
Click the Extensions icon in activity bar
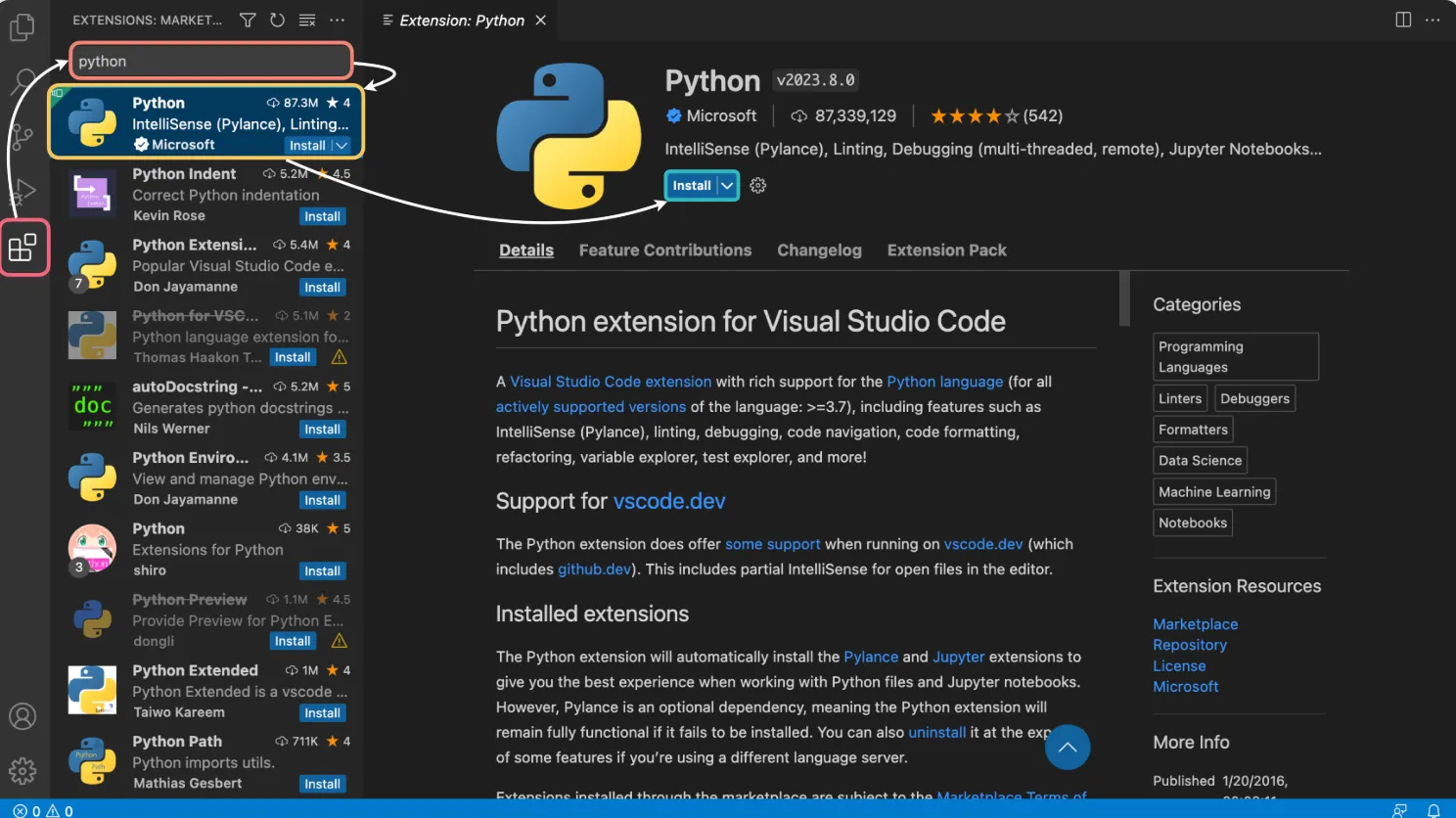pos(23,248)
